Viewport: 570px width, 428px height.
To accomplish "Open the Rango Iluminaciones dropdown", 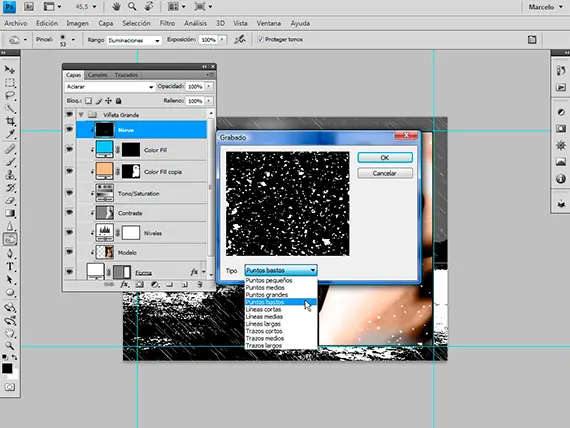I will click(134, 40).
